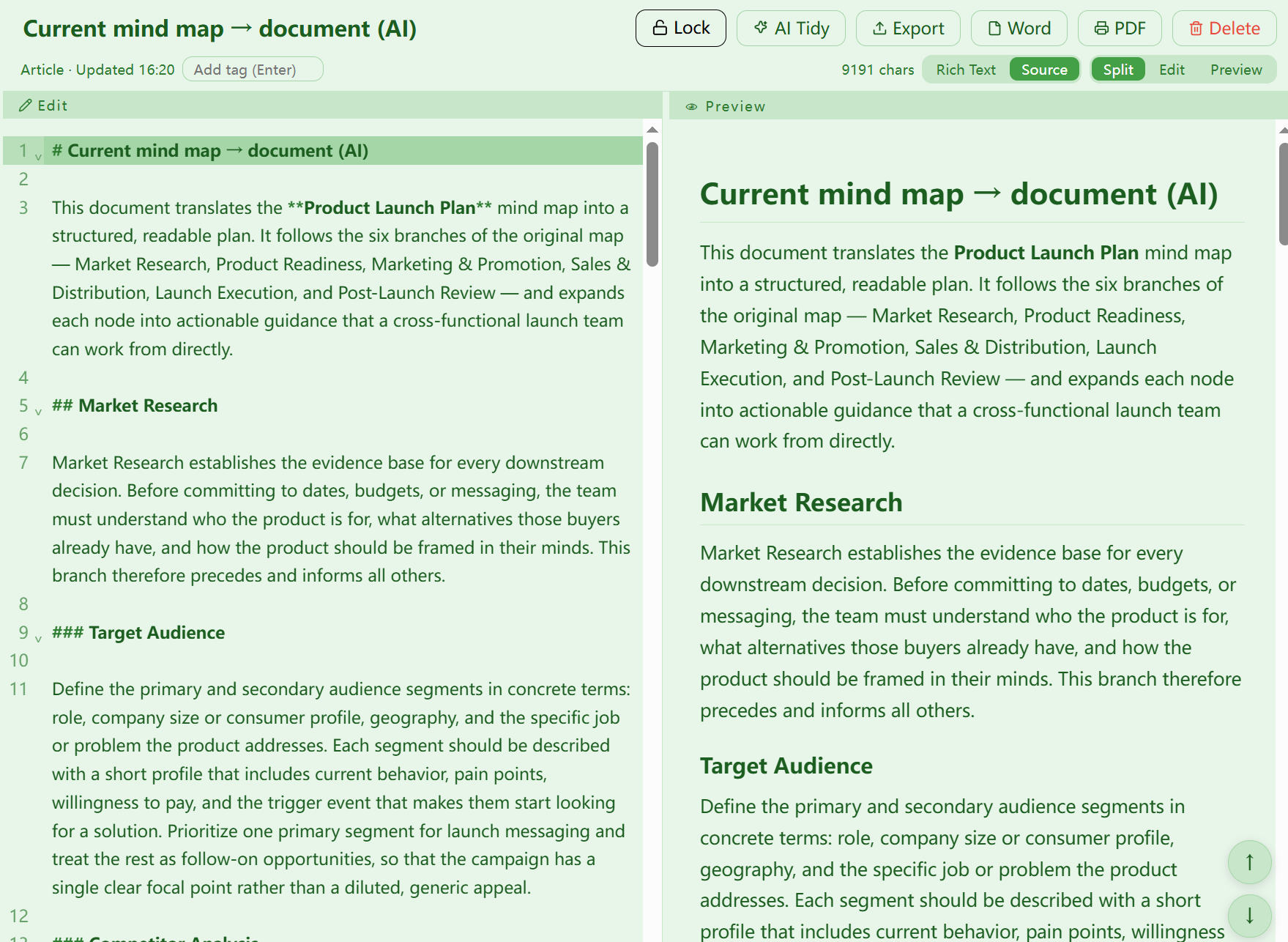Click the editor scrollbar's up arrow
Viewport: 1288px width, 942px height.
pyautogui.click(x=652, y=130)
